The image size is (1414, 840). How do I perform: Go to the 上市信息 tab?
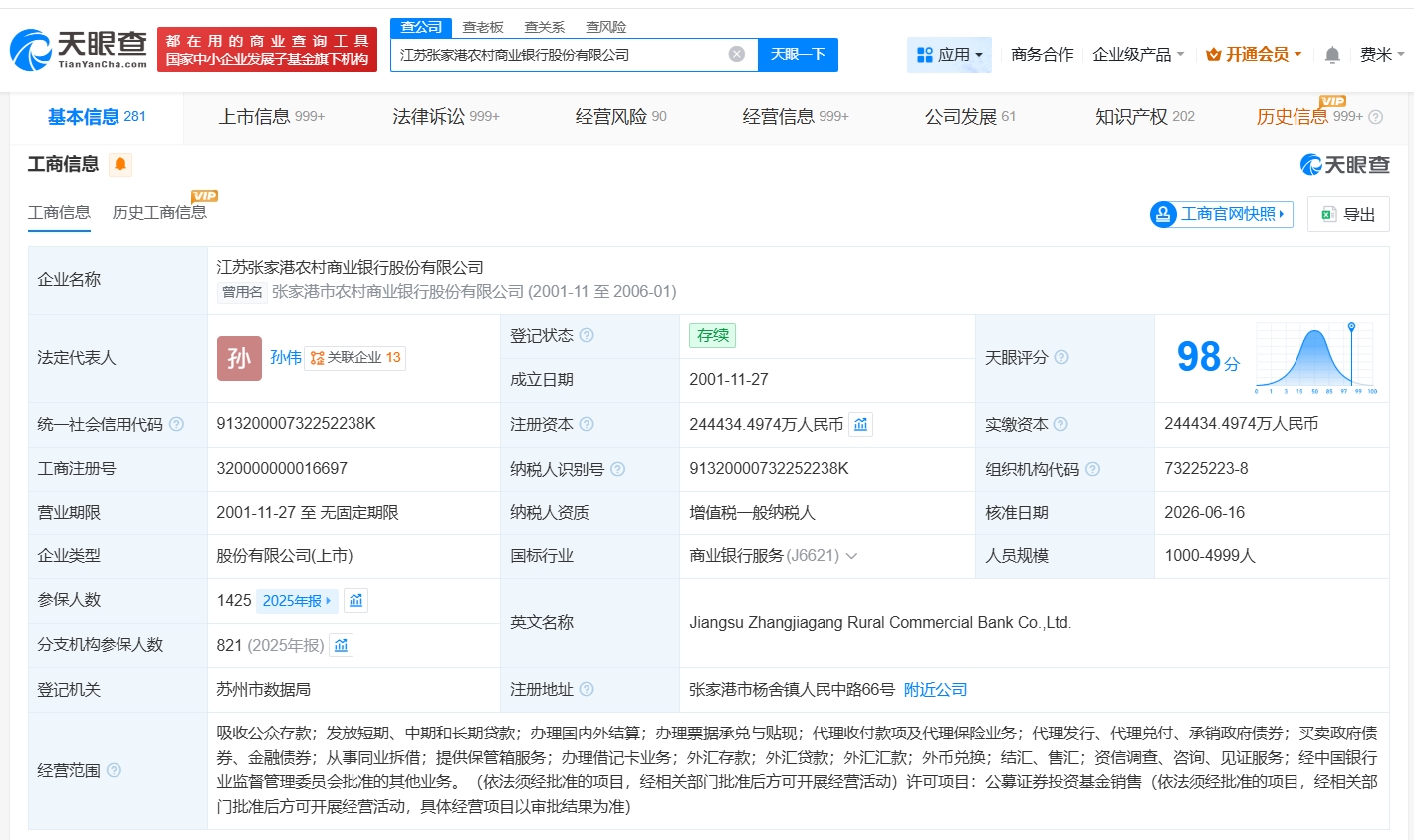tap(272, 117)
